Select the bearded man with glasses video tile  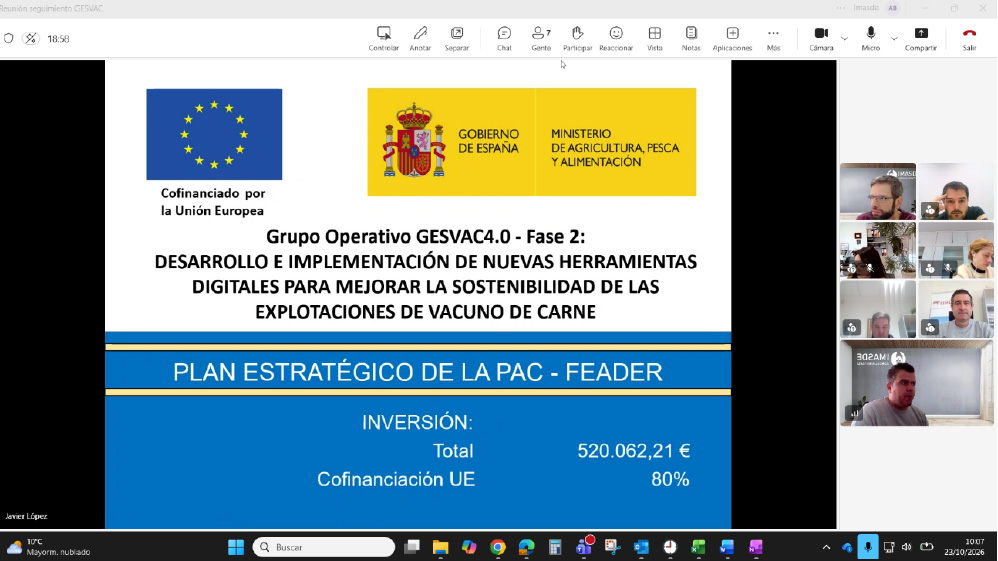878,191
